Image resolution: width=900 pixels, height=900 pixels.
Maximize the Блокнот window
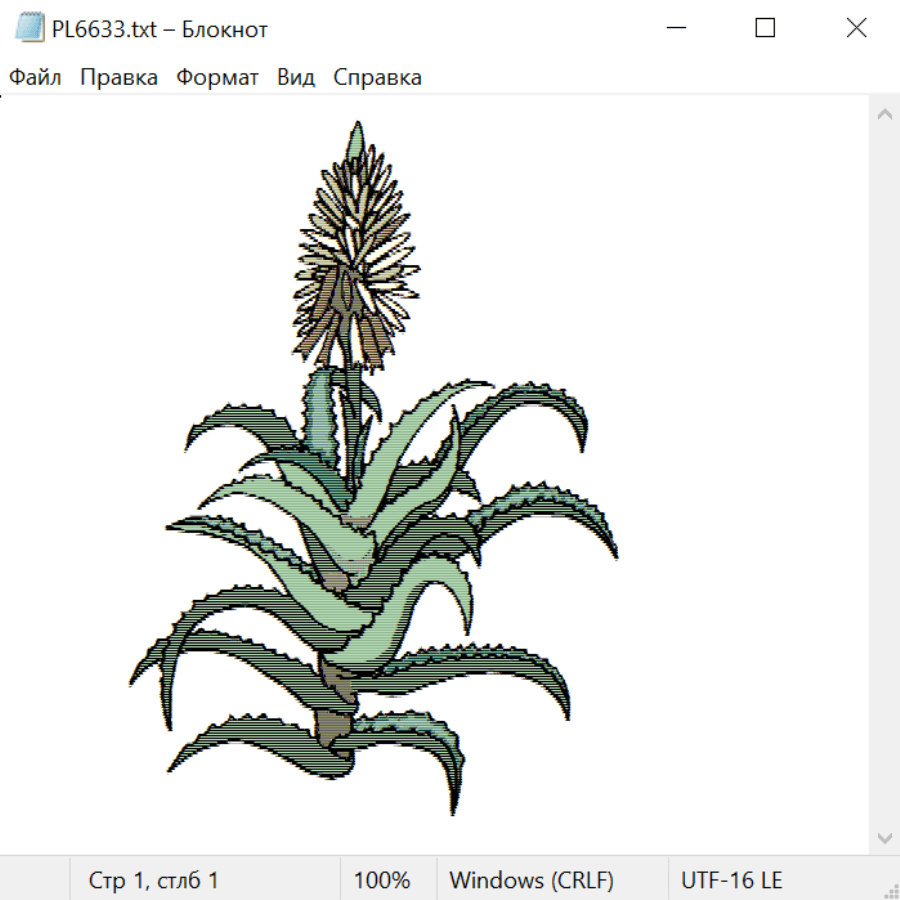click(765, 28)
